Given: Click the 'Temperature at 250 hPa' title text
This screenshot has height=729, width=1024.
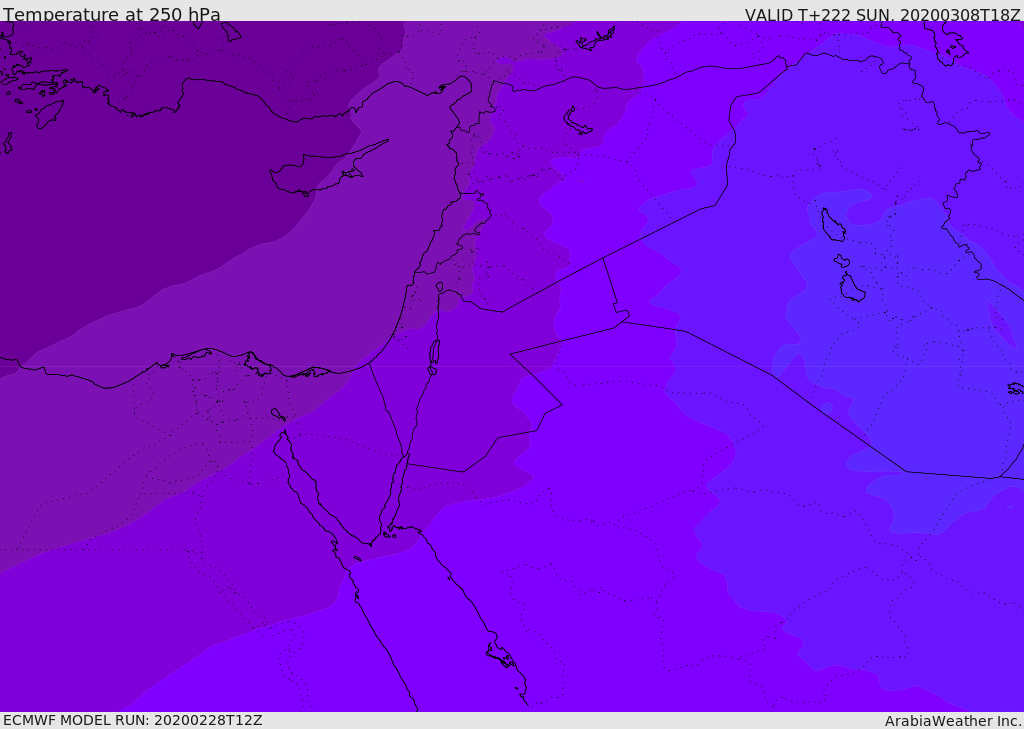Looking at the screenshot, I should tap(112, 14).
